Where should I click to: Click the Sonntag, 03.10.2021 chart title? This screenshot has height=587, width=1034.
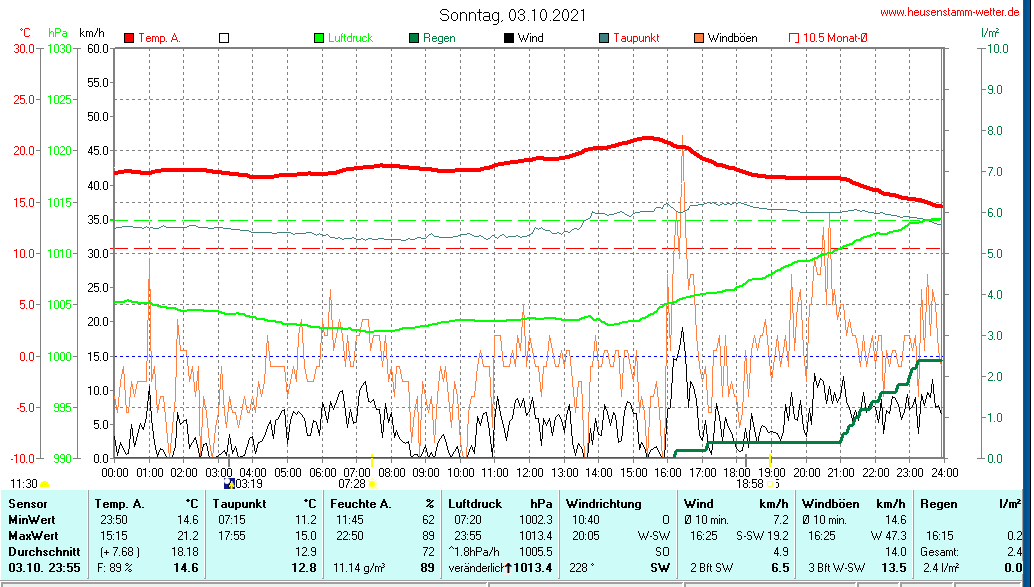512,15
